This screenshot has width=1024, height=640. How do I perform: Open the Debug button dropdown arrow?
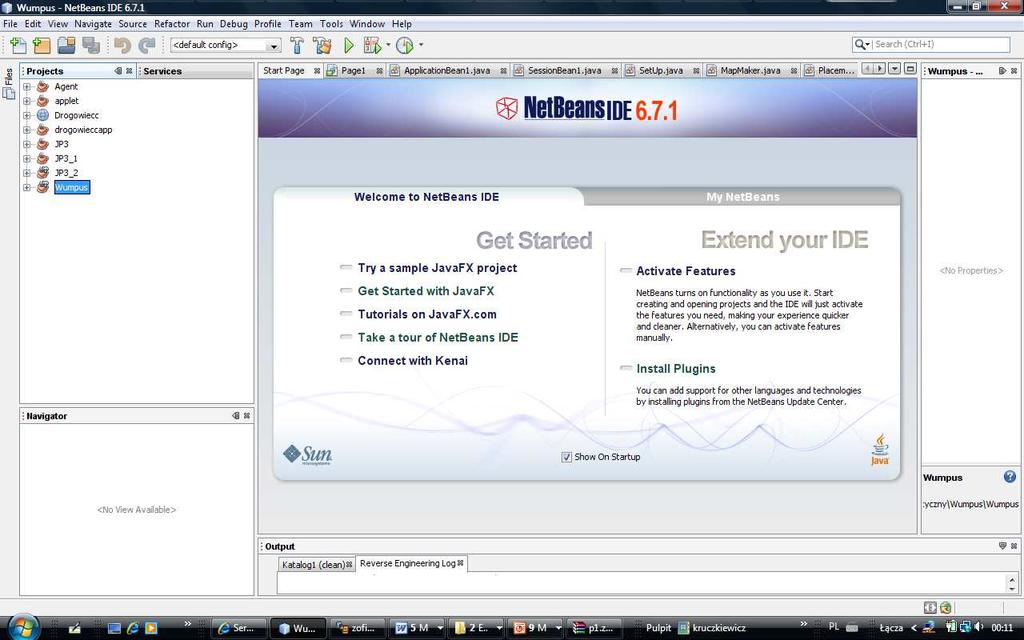(388, 45)
